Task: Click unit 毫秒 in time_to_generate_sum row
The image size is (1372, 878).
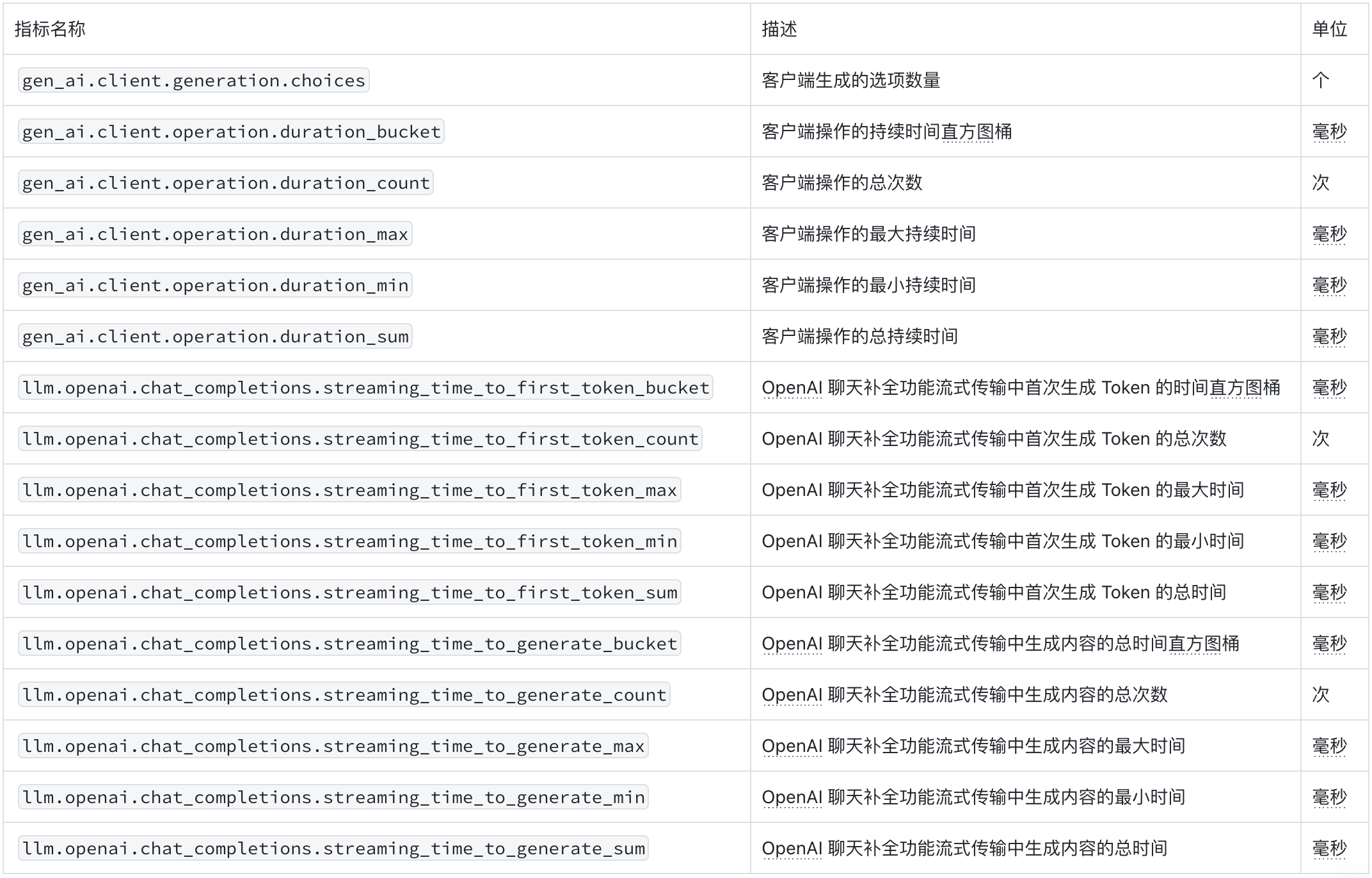Action: (1330, 848)
